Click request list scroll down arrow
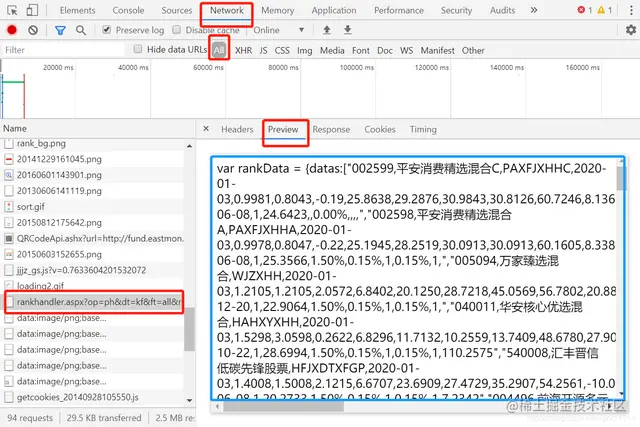Image resolution: width=640 pixels, height=427 pixels. click(189, 400)
